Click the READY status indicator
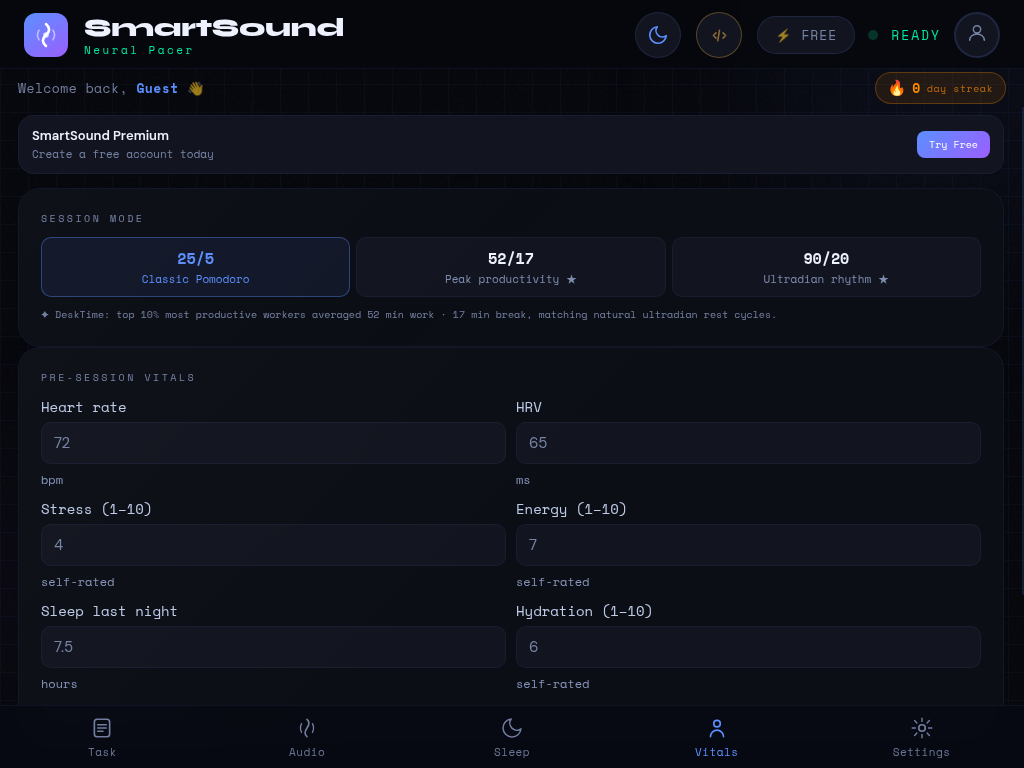This screenshot has width=1024, height=768. coord(904,35)
